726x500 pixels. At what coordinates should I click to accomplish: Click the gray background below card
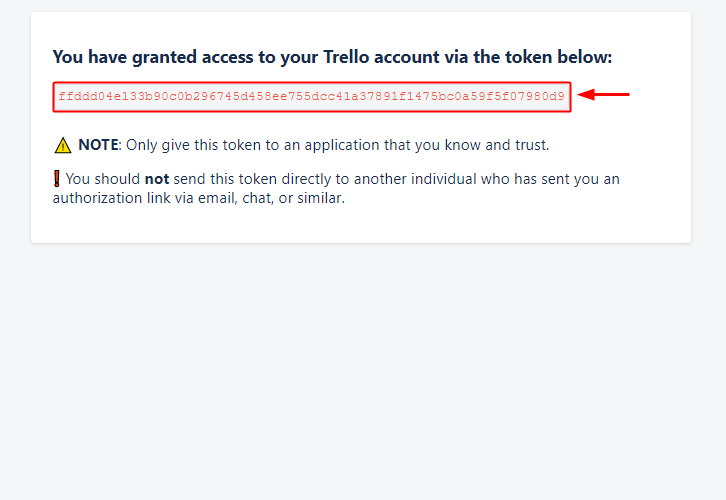[x=363, y=370]
